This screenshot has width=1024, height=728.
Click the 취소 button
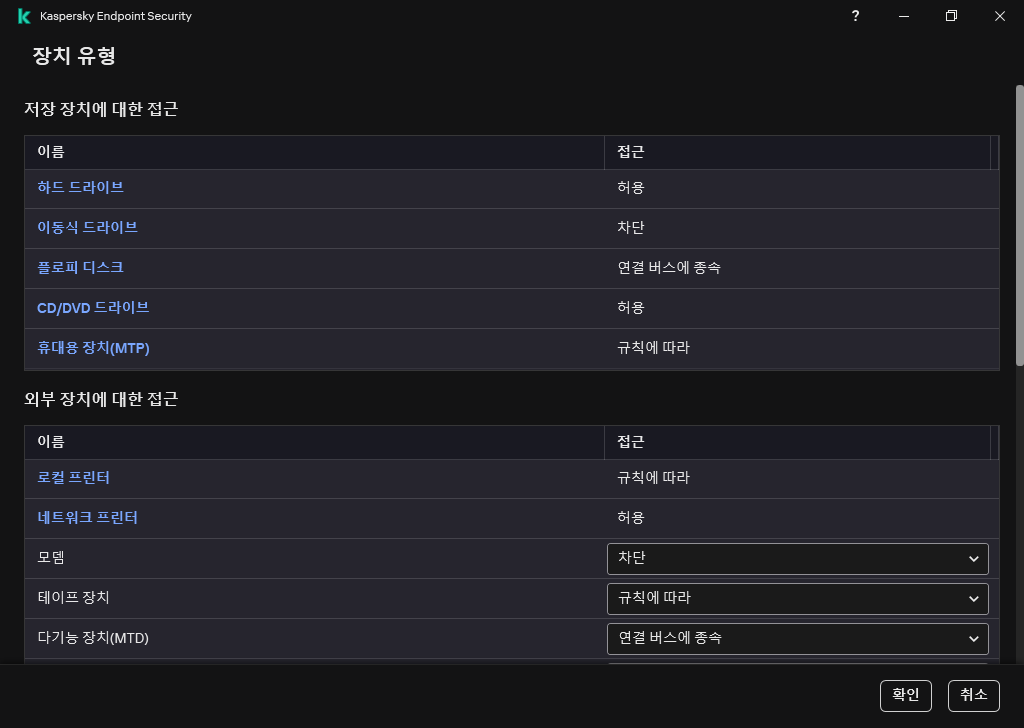(973, 696)
